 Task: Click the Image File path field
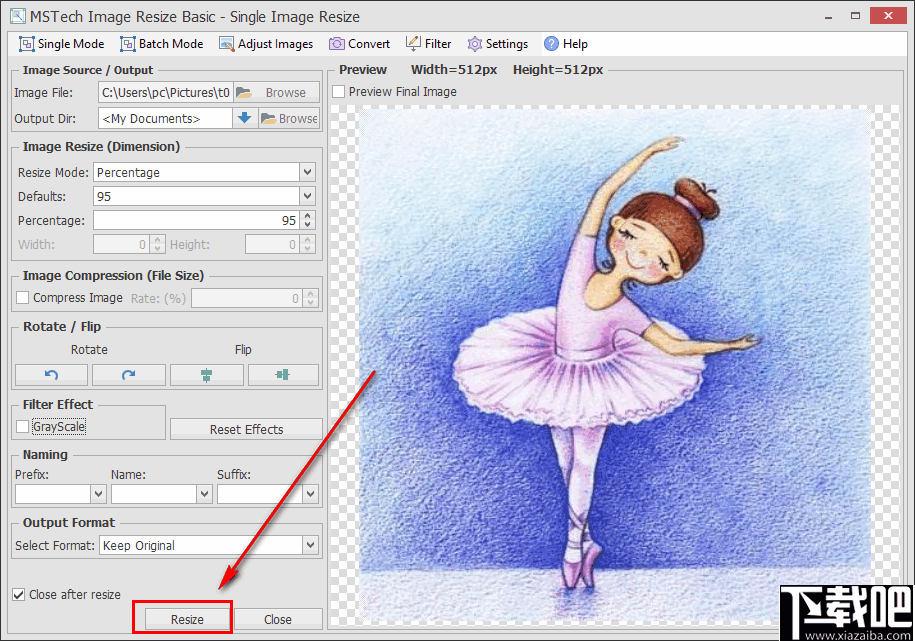click(166, 92)
